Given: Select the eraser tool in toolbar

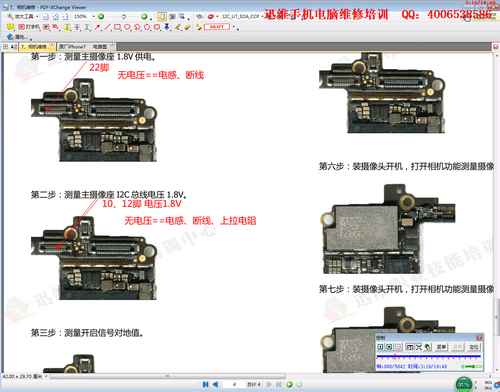Looking at the screenshot, I should coord(188,27).
